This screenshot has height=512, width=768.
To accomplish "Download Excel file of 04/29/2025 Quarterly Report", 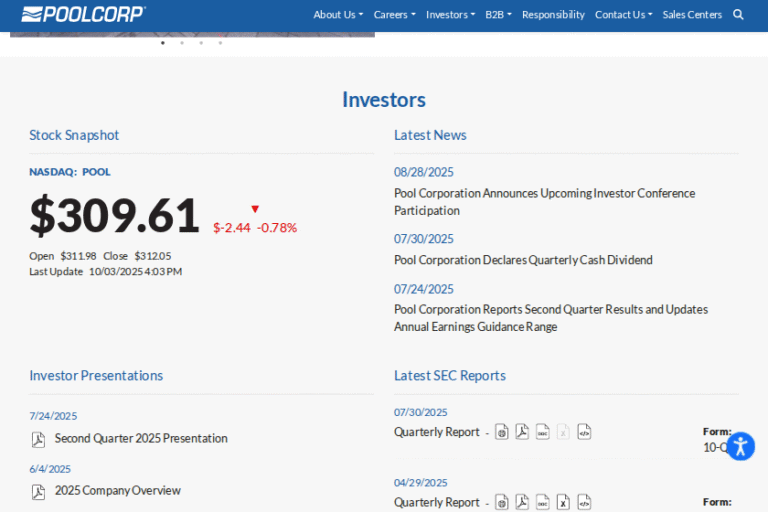I will point(563,502).
